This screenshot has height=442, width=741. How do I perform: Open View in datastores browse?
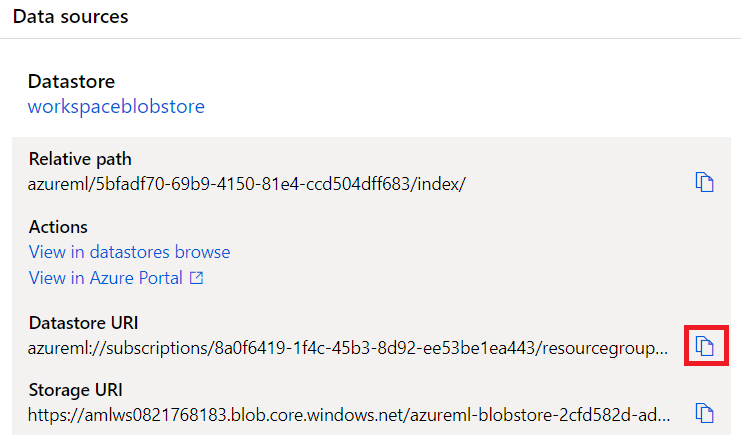[129, 252]
